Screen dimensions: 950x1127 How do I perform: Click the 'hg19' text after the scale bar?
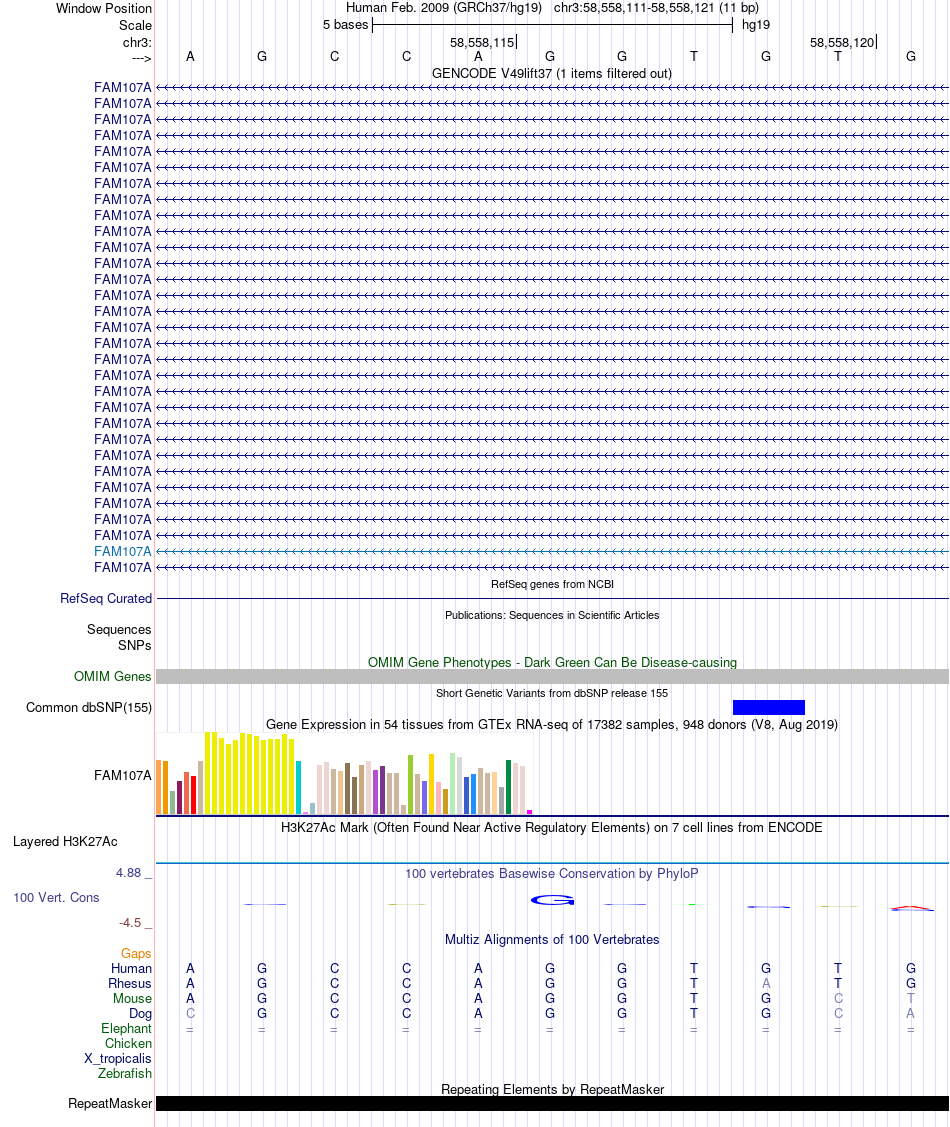coord(756,24)
